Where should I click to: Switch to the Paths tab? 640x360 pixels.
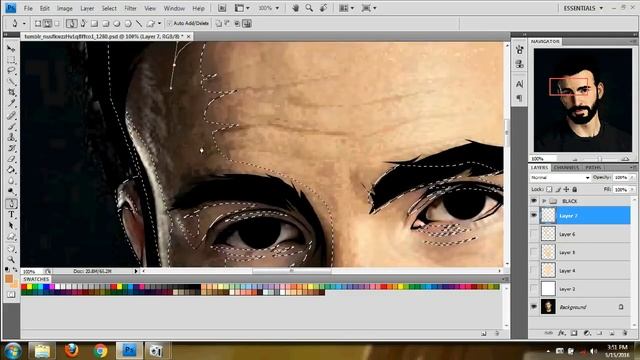pos(593,167)
